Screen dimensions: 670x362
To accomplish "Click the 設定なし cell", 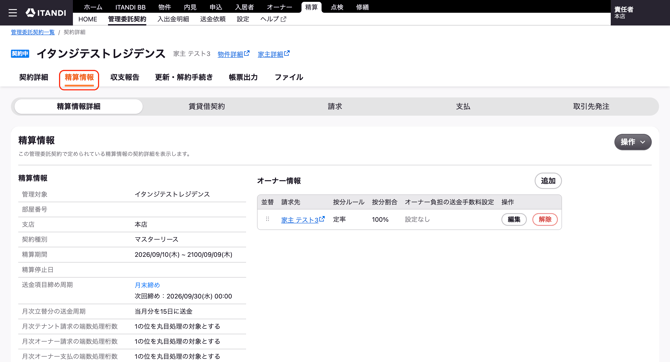I will coord(417,219).
